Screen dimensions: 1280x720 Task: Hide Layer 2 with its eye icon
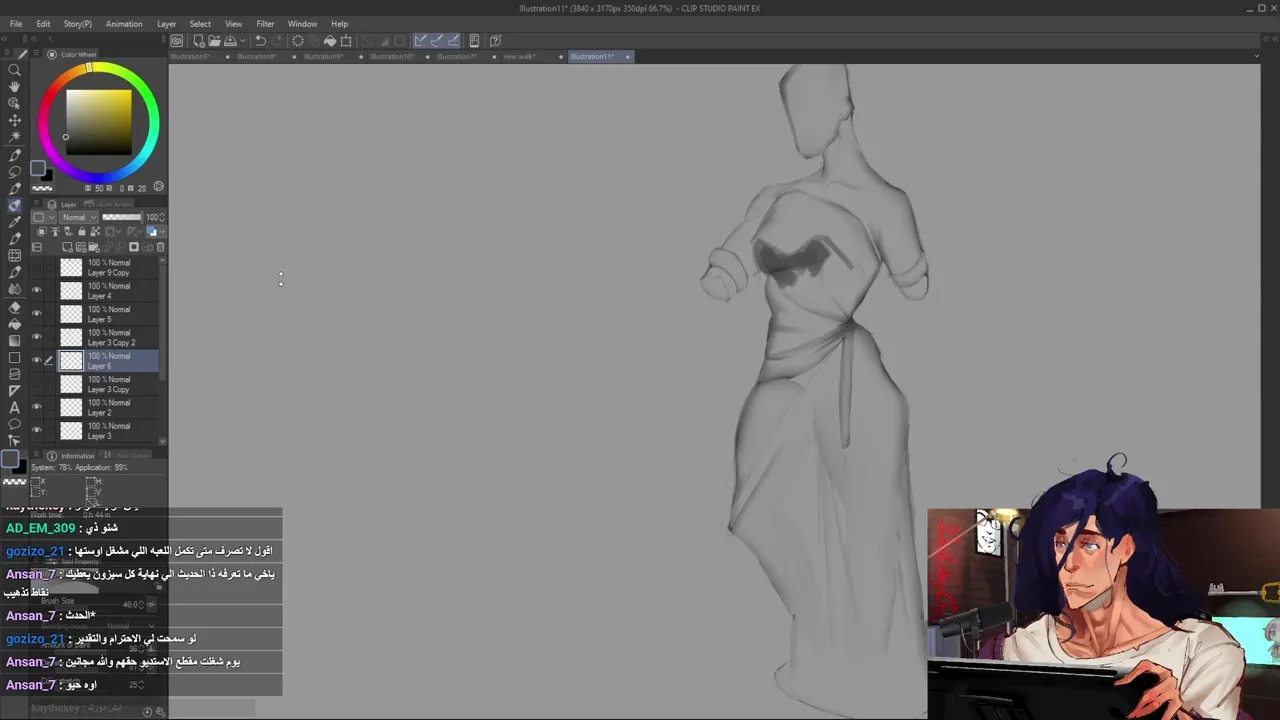click(x=37, y=407)
